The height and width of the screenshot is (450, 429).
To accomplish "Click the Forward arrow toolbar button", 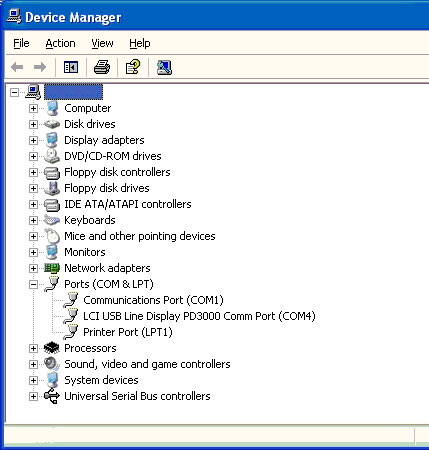I will [40, 67].
